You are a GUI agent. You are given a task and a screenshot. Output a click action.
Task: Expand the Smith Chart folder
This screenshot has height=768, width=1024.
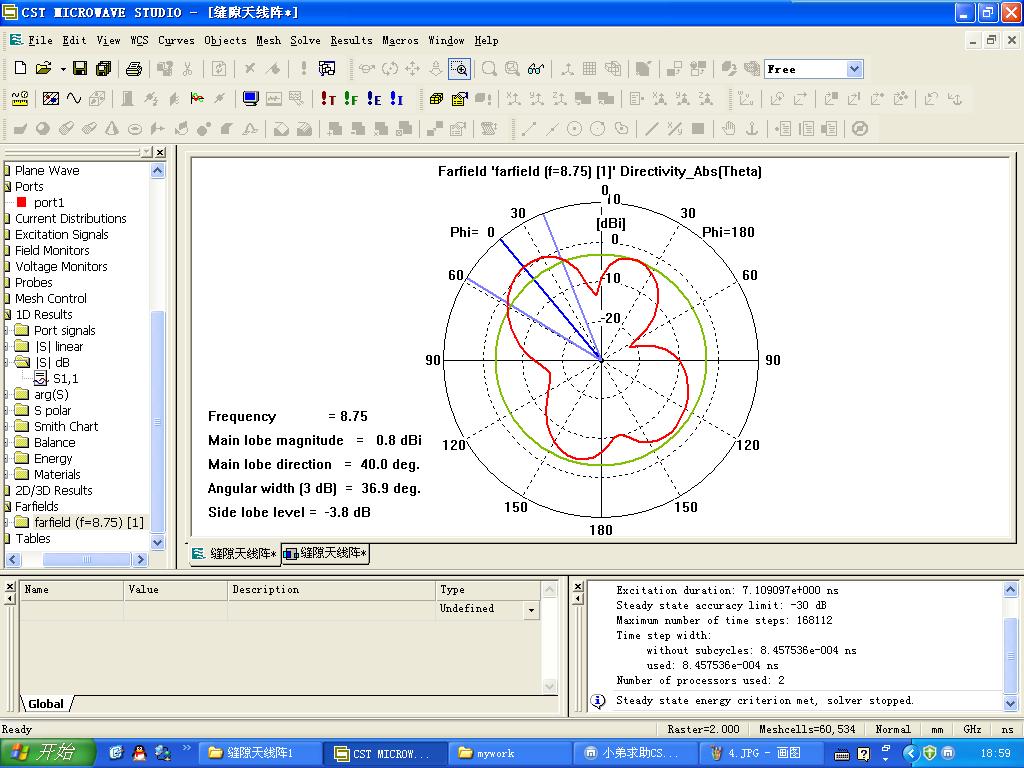coord(6,427)
